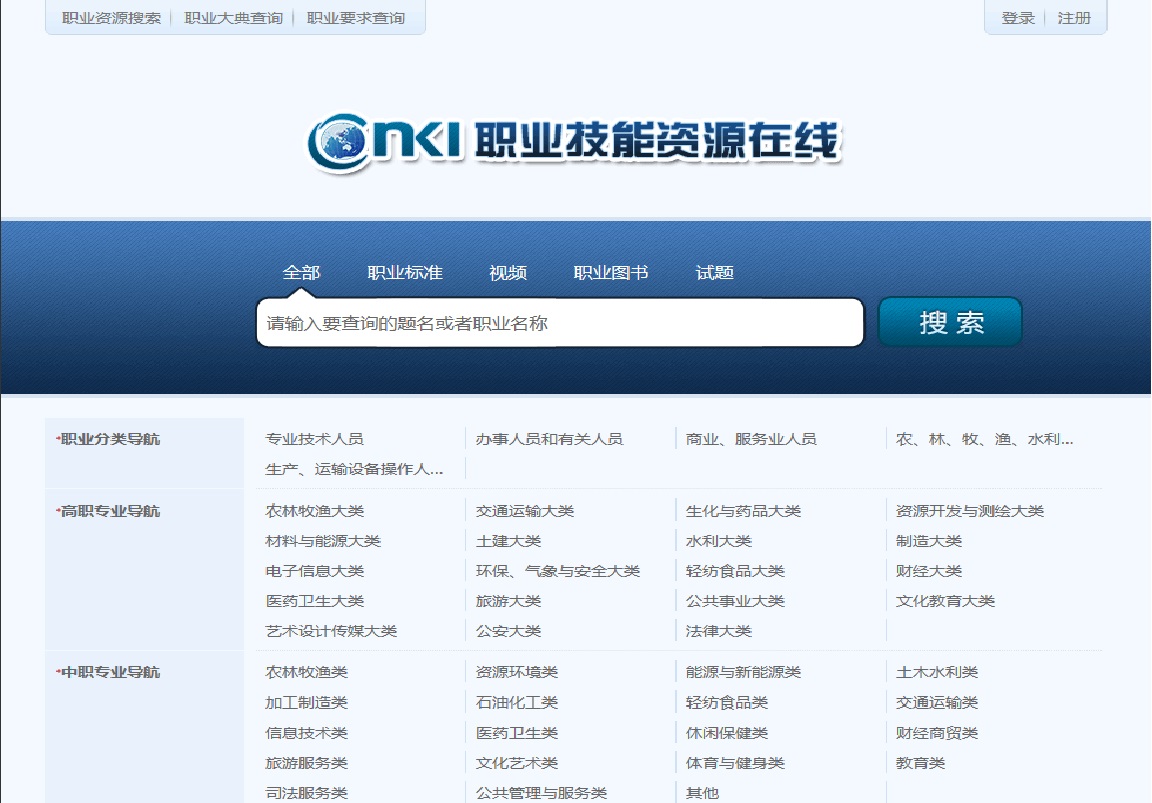Open 公安大类 link
The width and height of the screenshot is (1152, 803).
point(508,632)
